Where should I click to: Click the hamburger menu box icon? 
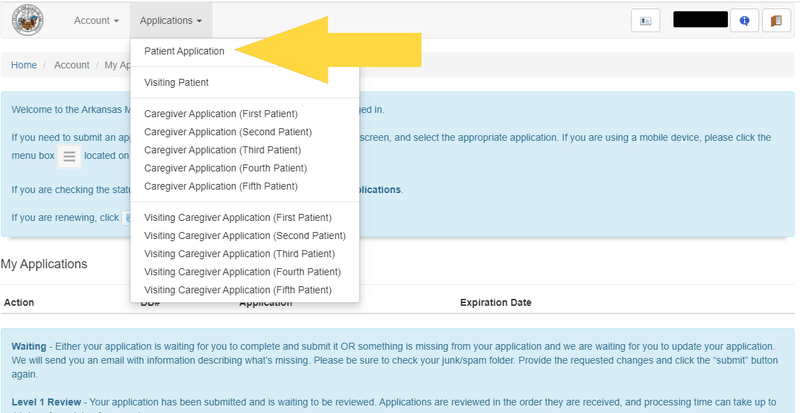click(x=69, y=156)
